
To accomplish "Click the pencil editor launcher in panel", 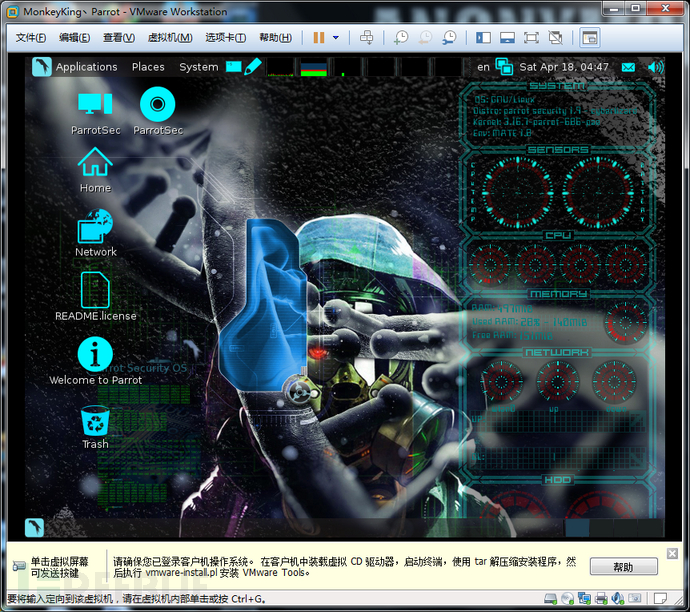I will (x=253, y=66).
